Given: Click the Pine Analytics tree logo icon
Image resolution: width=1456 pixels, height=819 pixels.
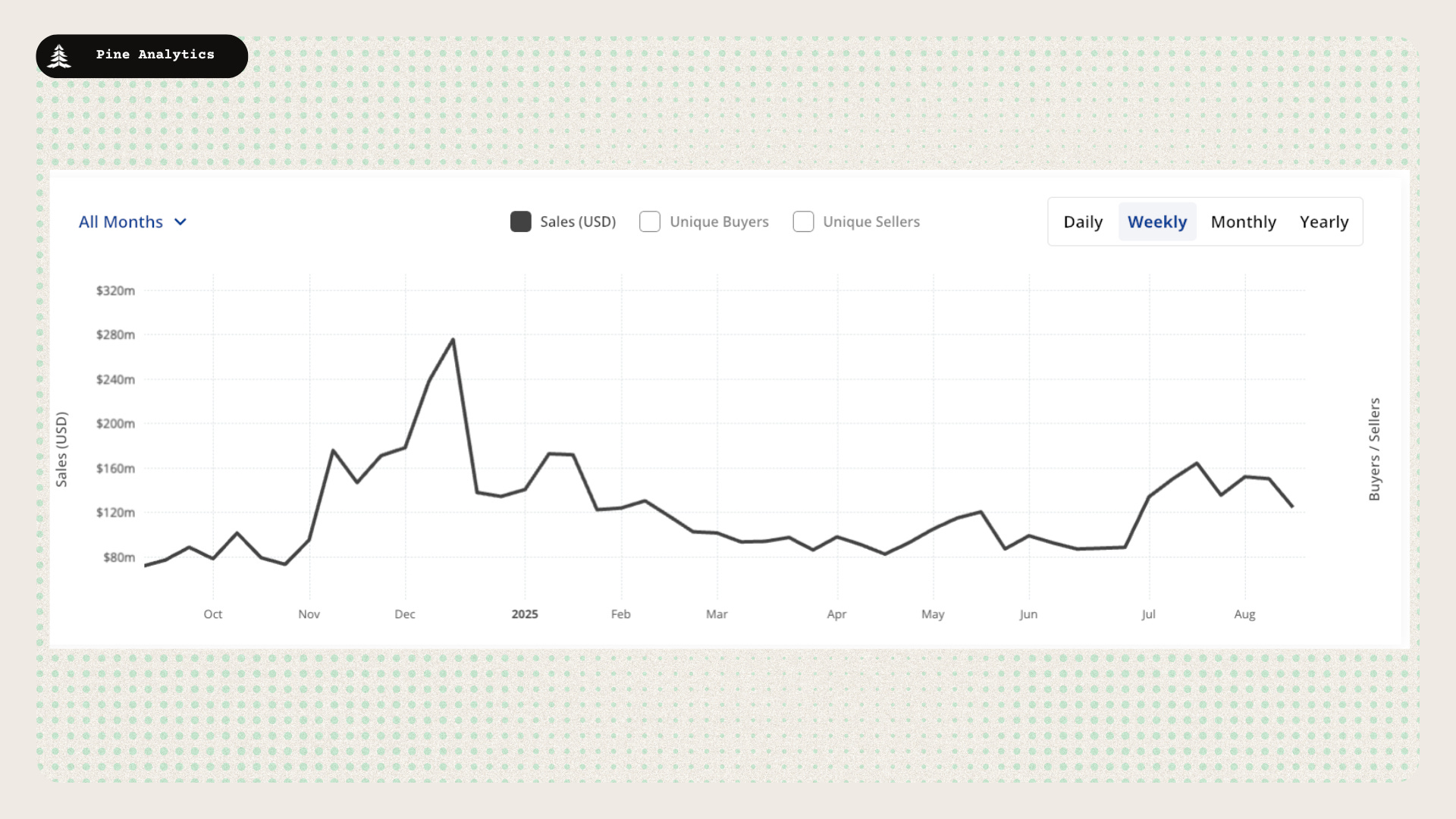Looking at the screenshot, I should coord(59,56).
